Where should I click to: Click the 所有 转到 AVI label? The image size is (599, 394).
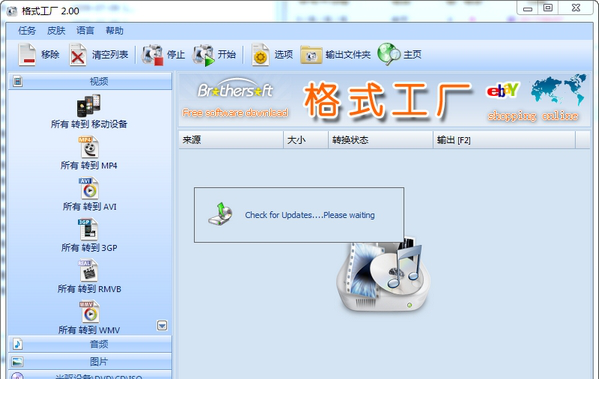(89, 207)
